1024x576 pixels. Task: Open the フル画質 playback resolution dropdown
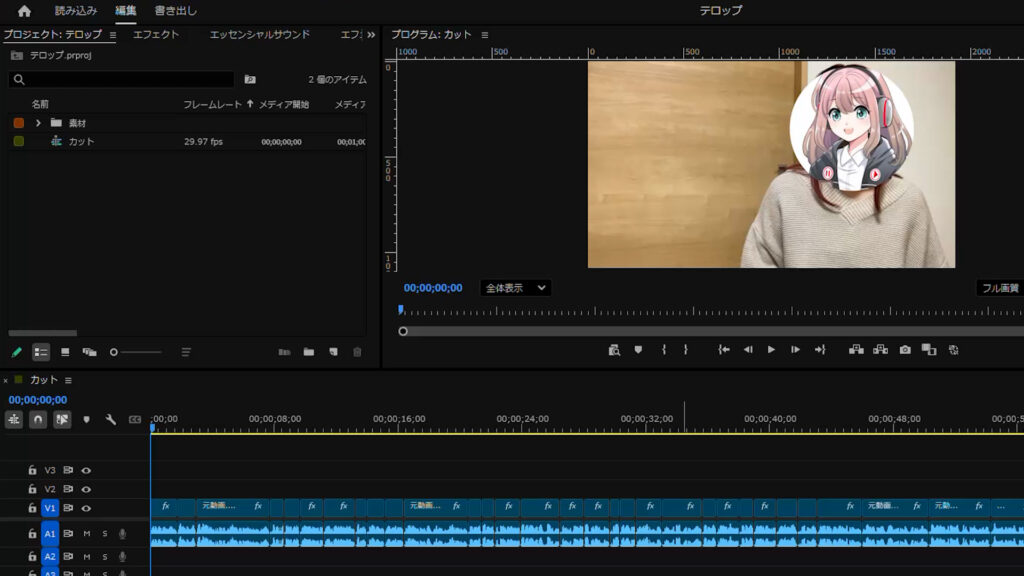(x=999, y=288)
